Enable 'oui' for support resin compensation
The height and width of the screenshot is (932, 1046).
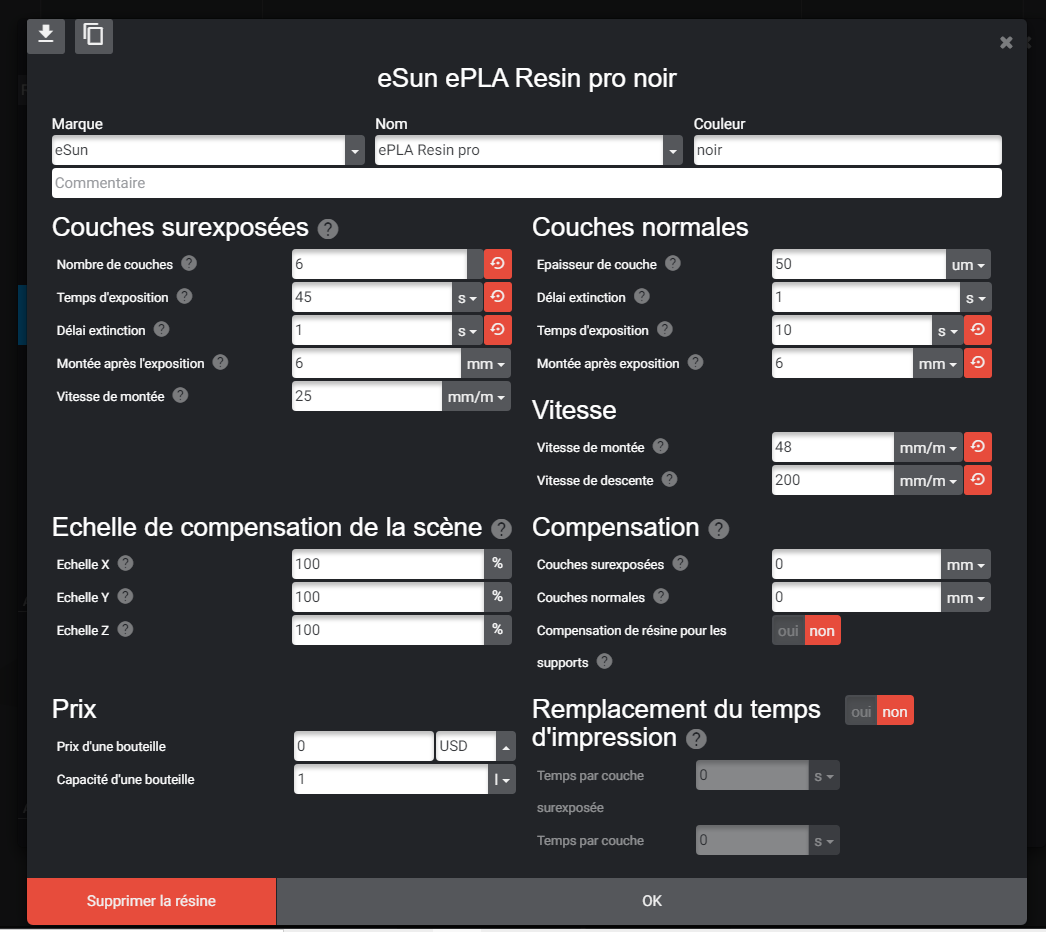788,630
